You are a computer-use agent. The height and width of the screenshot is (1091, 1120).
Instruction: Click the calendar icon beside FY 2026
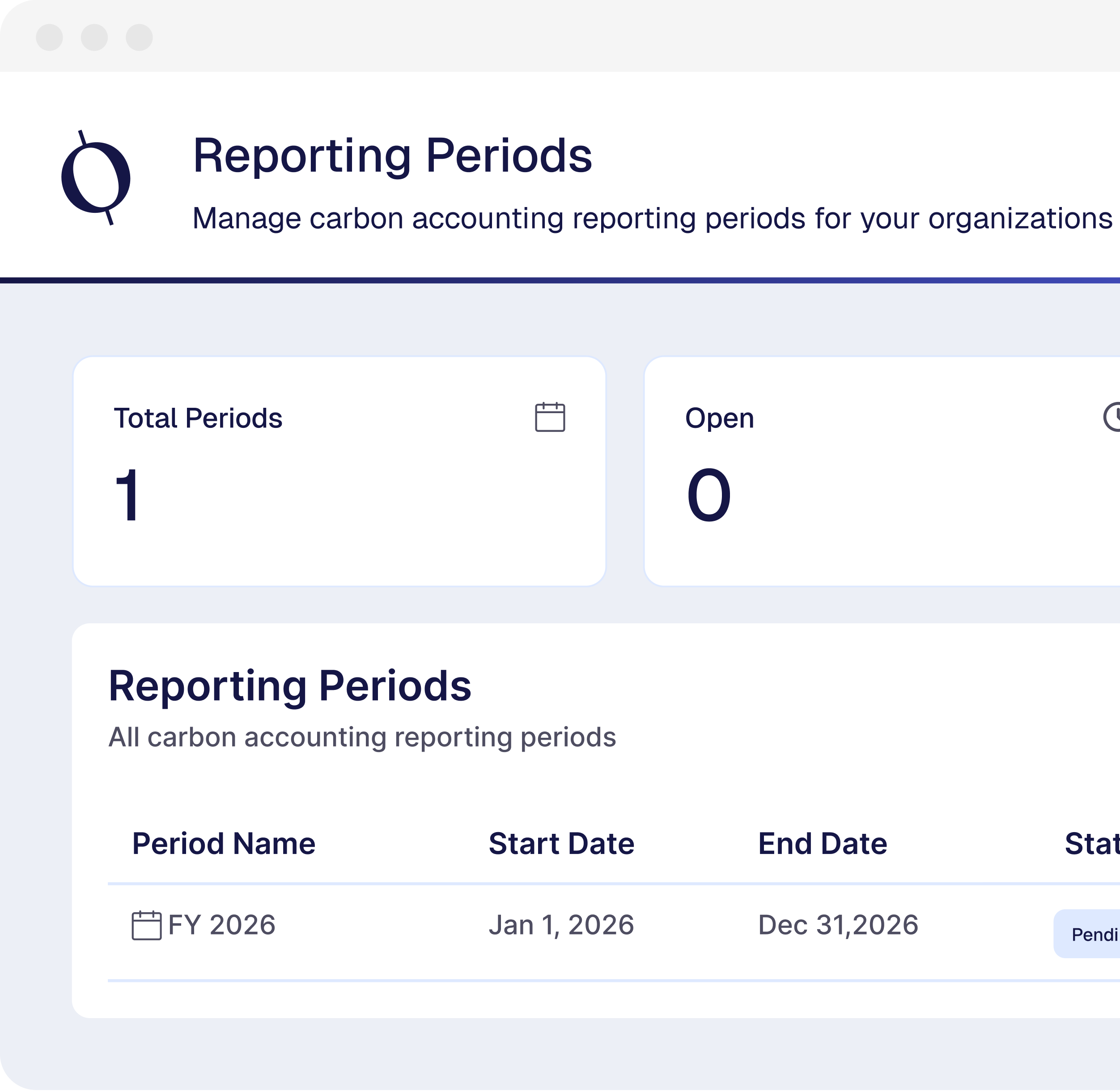(x=146, y=926)
